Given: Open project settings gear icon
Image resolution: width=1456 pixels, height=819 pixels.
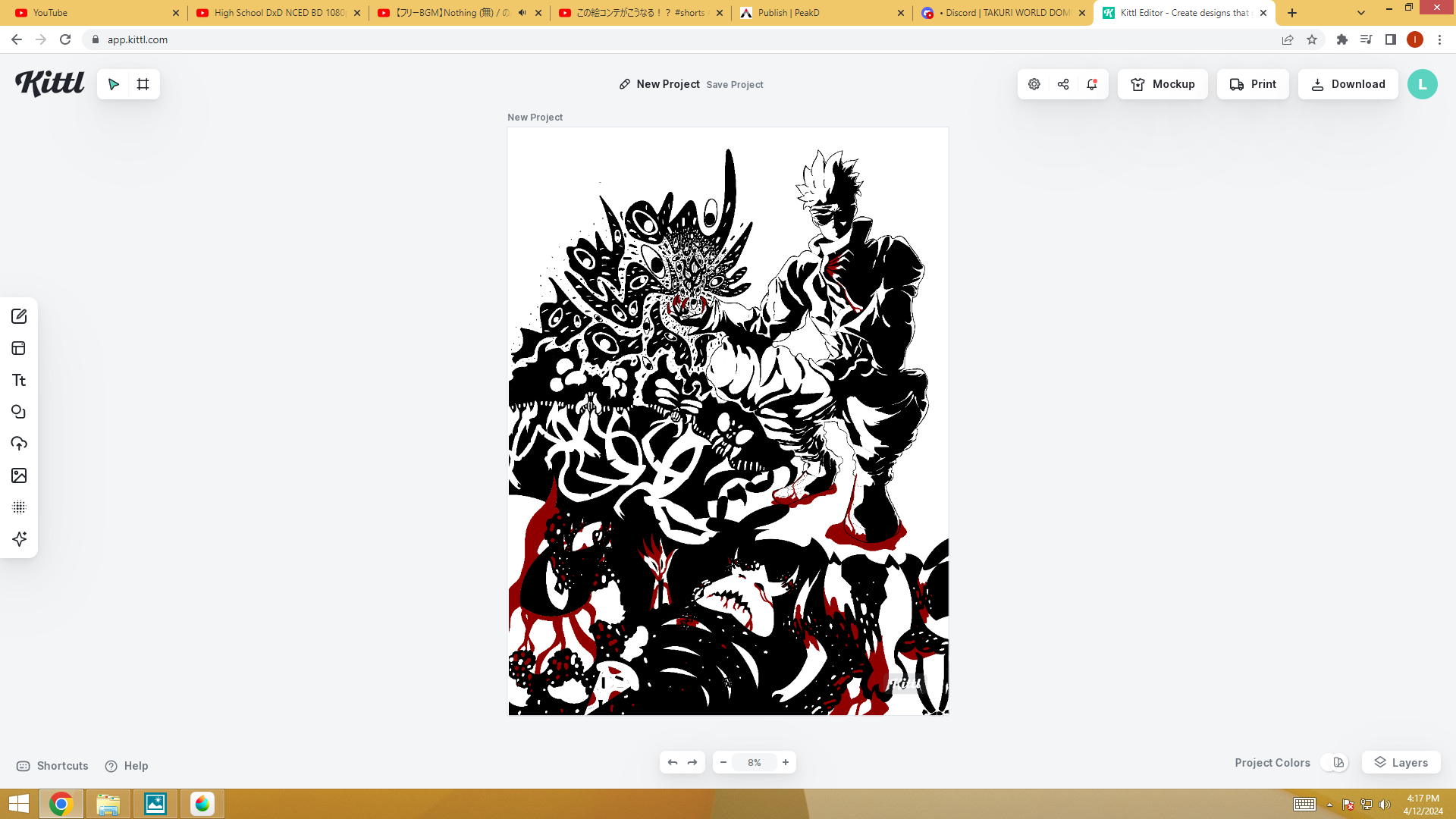Looking at the screenshot, I should coord(1034,84).
